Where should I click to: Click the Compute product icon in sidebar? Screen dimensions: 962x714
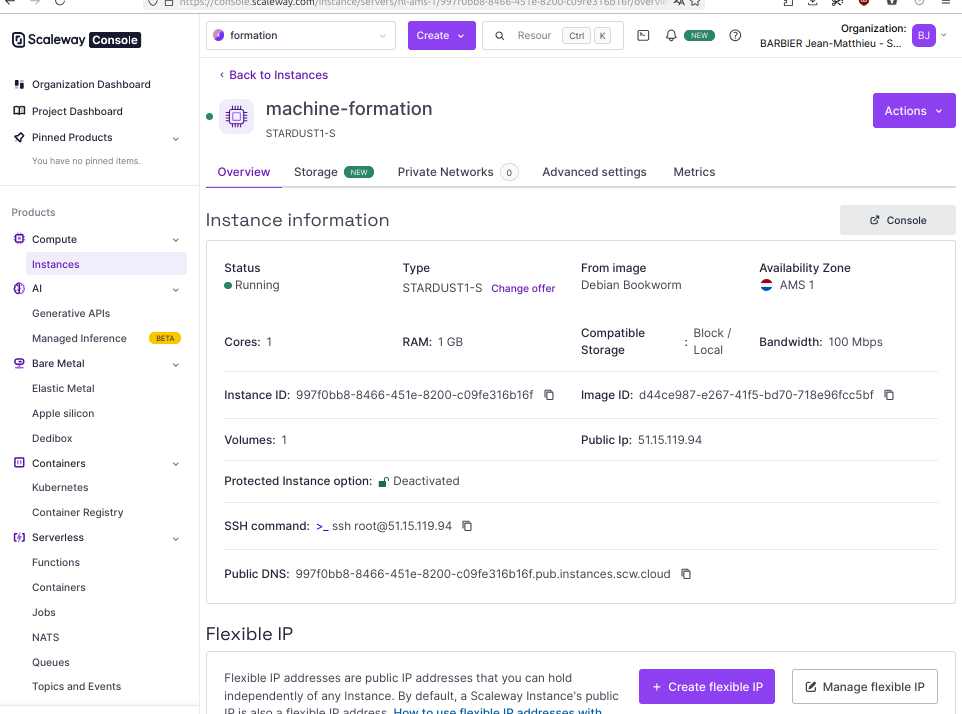pyautogui.click(x=20, y=239)
